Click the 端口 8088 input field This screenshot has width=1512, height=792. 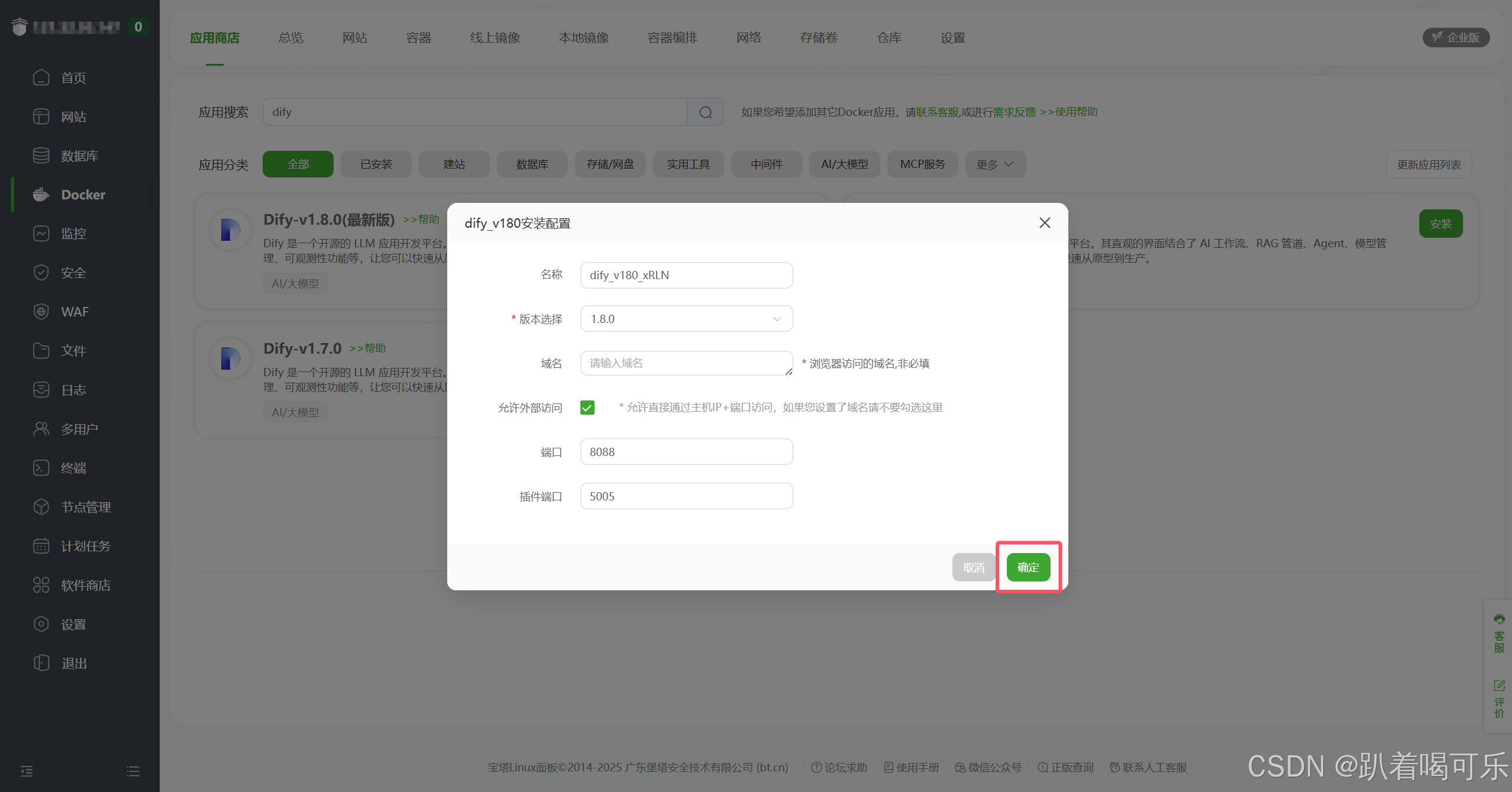pos(686,452)
